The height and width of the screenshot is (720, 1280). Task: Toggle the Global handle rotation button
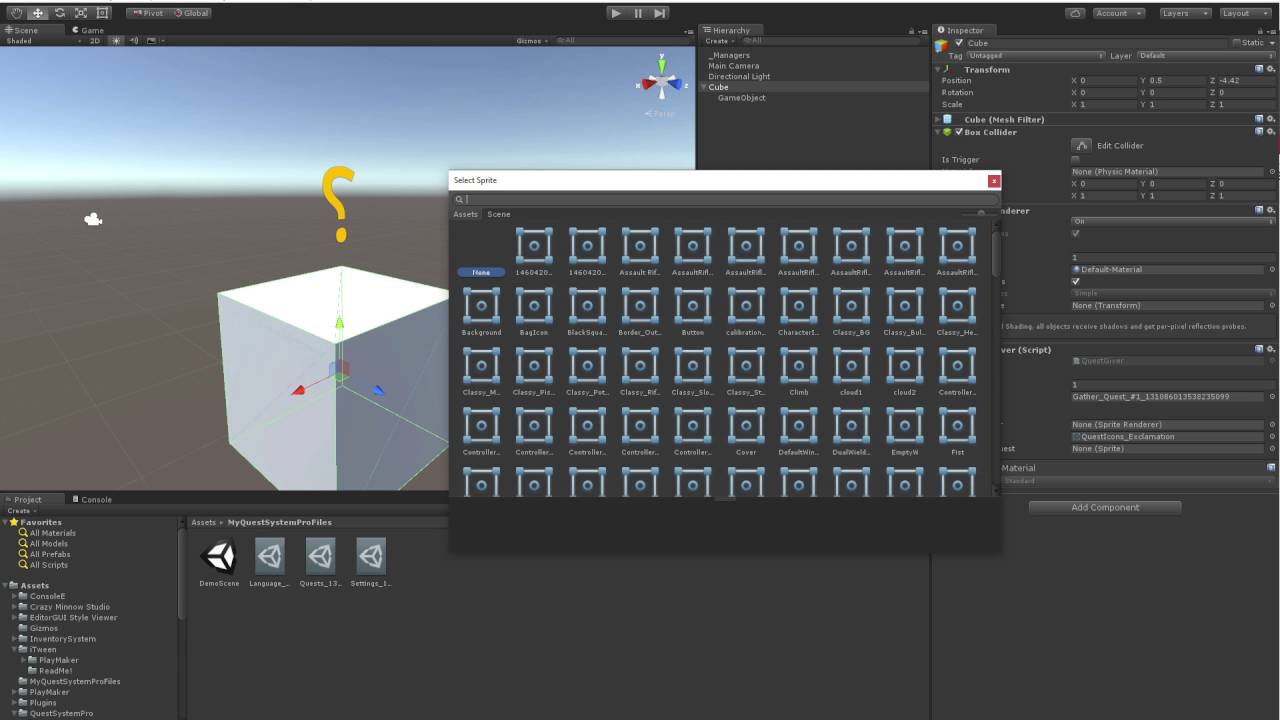tap(191, 13)
